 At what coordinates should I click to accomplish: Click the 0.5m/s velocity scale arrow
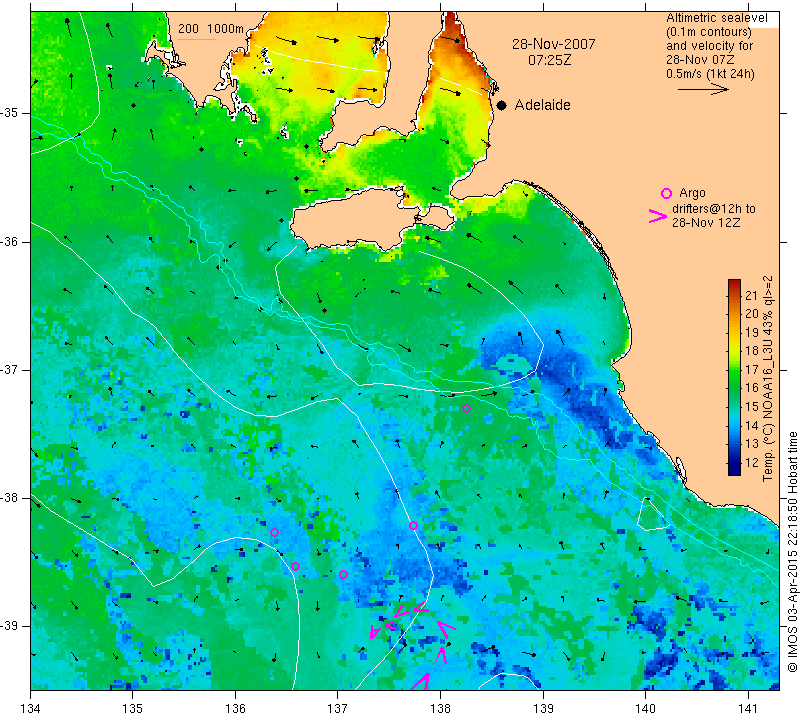pyautogui.click(x=703, y=89)
